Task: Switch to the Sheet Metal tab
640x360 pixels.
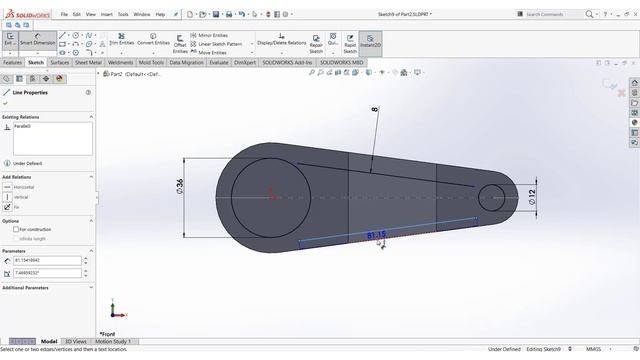Action: pos(88,63)
